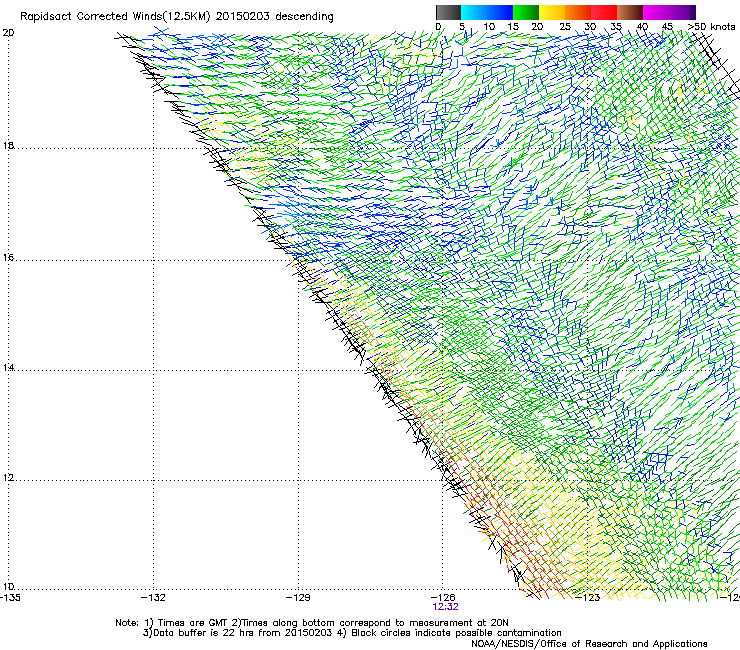Click the longitude label '-126'
Screen dimensions: 740x650
[443, 598]
